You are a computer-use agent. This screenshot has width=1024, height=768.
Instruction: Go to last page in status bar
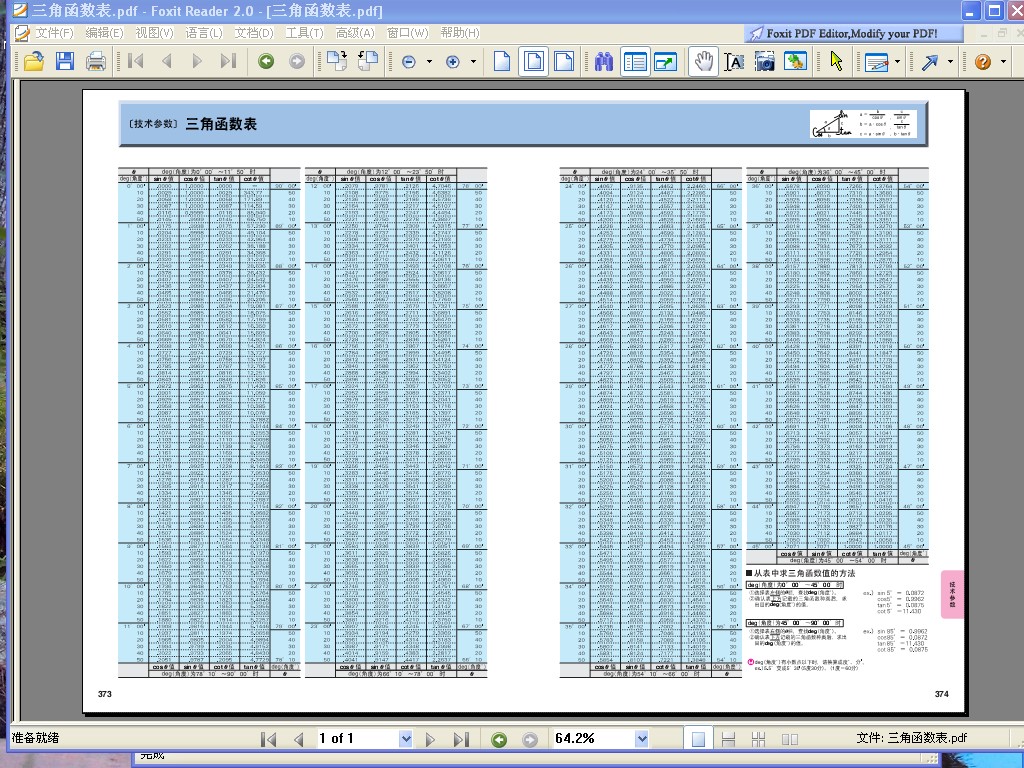coord(461,739)
